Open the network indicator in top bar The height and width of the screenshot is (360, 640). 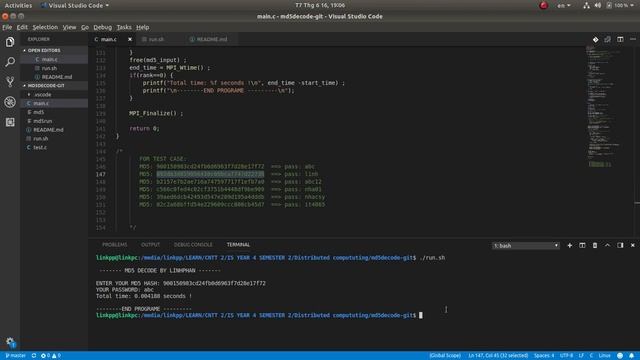[587, 5]
